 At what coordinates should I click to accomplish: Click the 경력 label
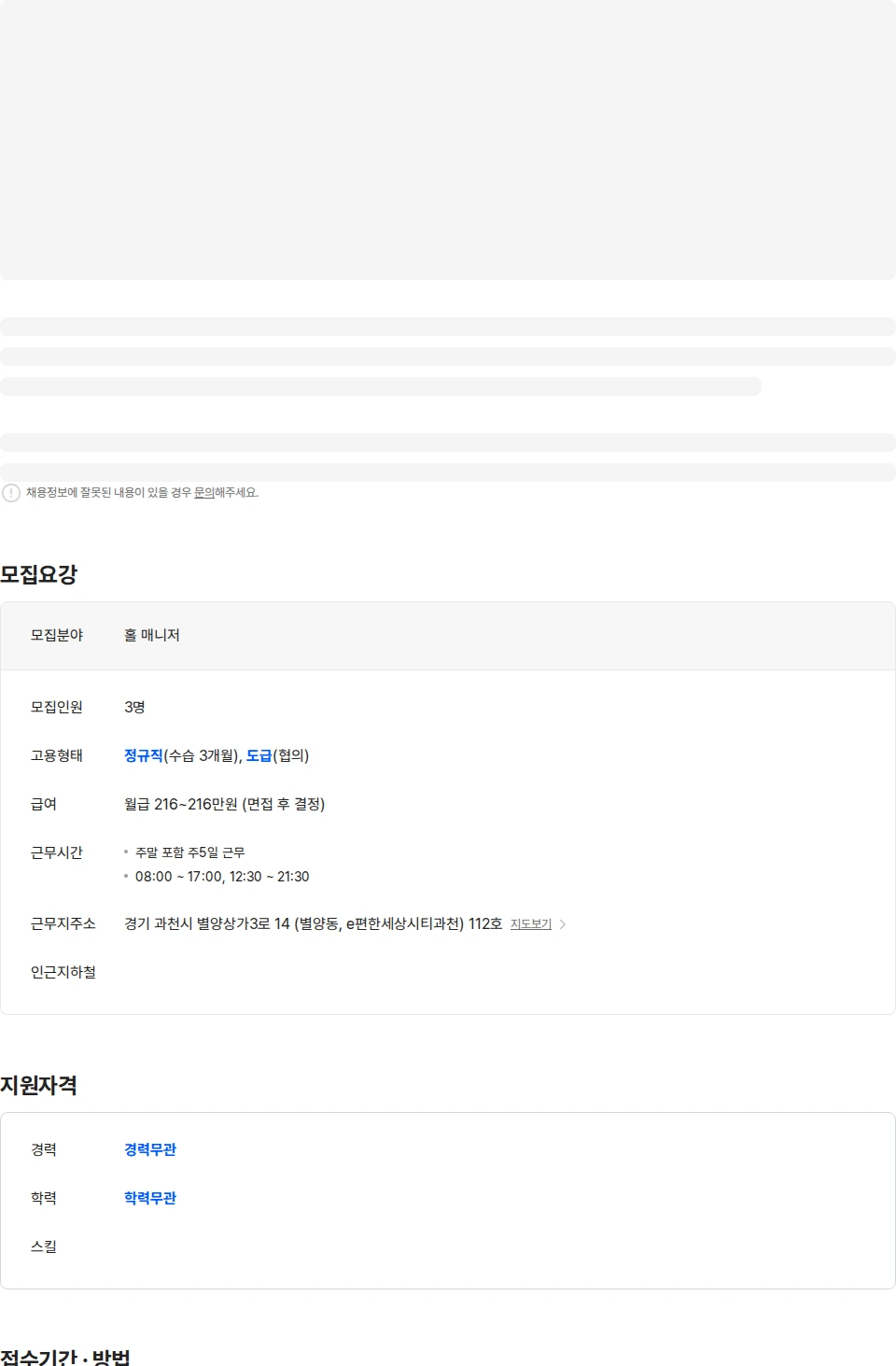click(x=44, y=1149)
